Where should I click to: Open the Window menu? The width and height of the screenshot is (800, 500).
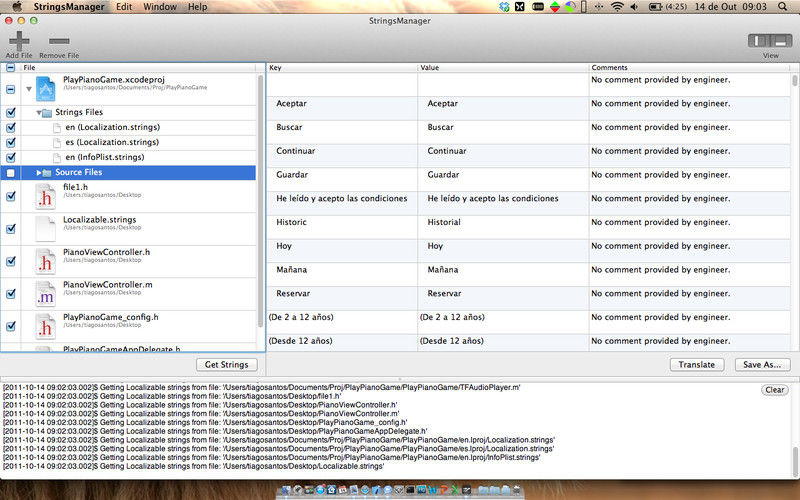point(160,7)
